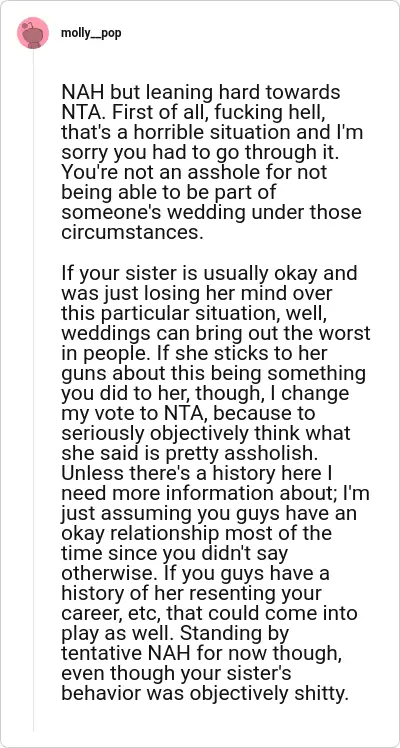This screenshot has height=748, width=400.
Task: Click the words "seriously objectively think what"
Action: (x=206, y=434)
